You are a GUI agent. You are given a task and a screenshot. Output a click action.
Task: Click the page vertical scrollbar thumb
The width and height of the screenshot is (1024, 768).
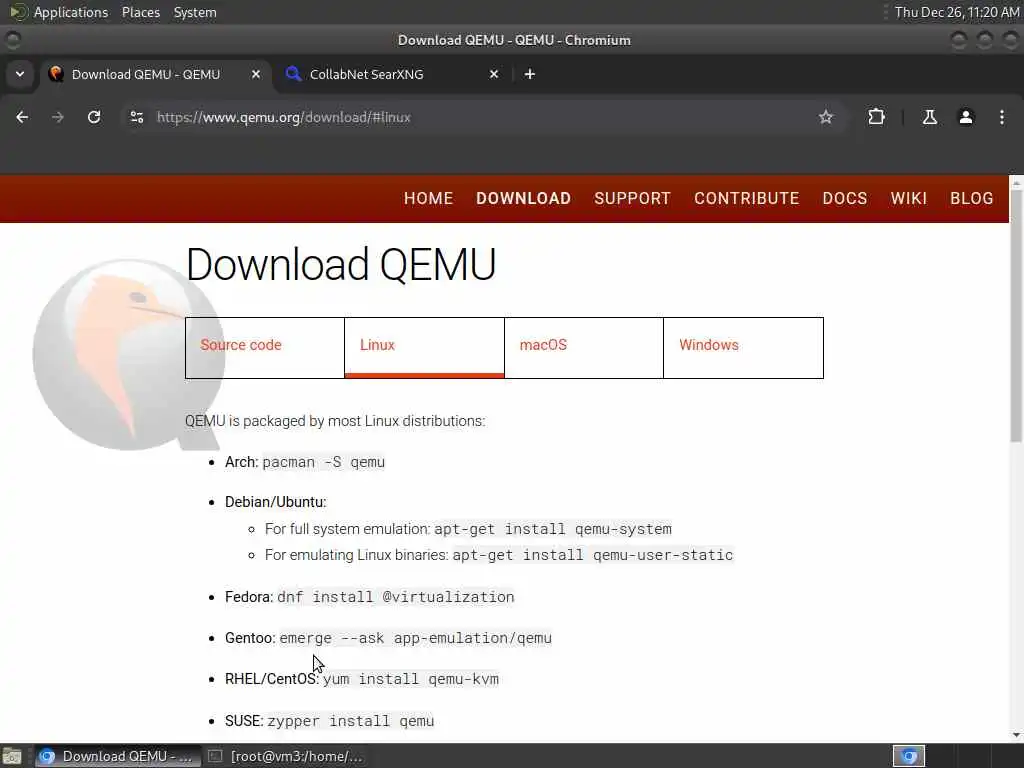(1016, 317)
